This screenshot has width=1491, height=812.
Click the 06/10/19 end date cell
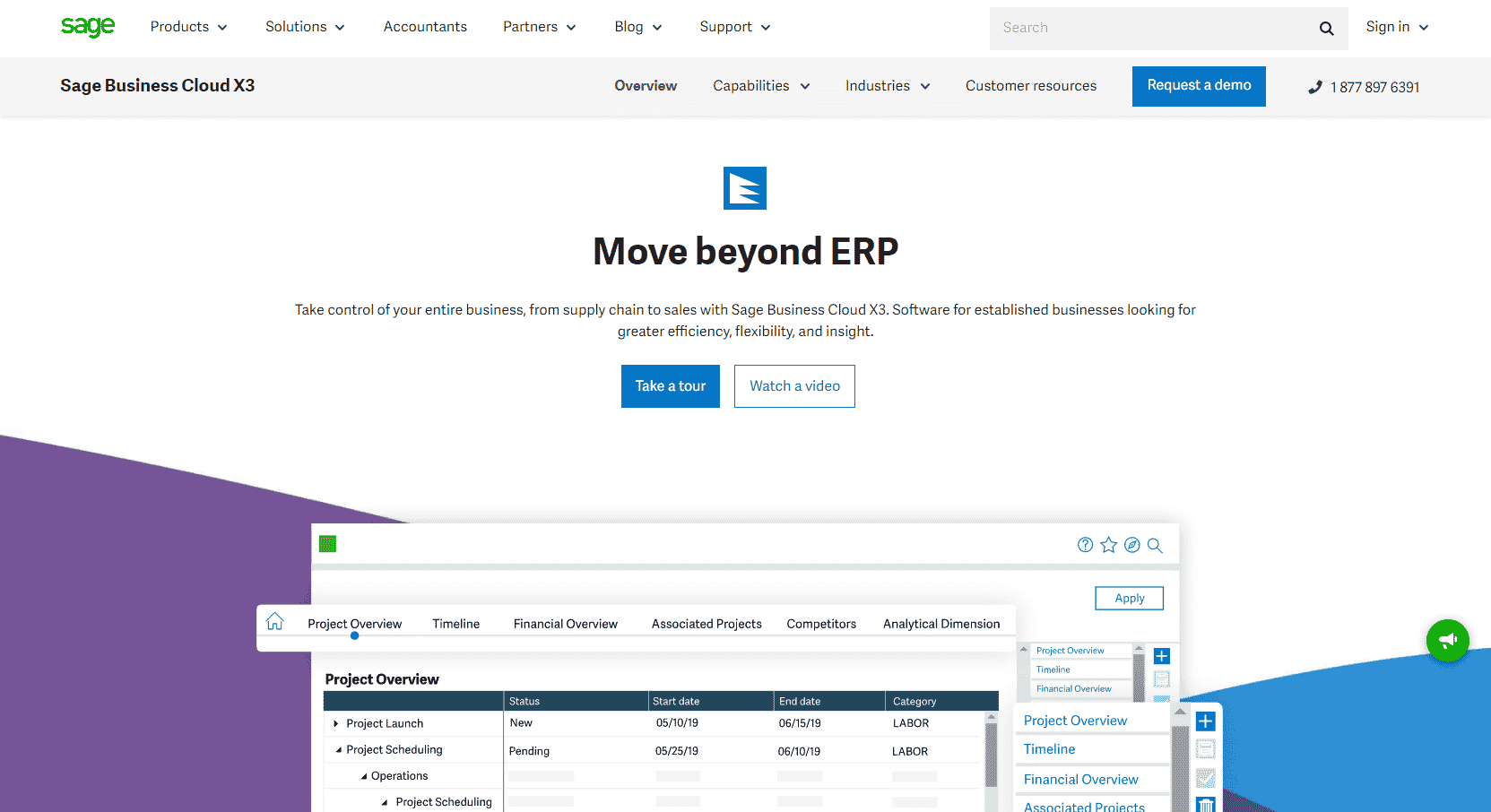(x=799, y=751)
